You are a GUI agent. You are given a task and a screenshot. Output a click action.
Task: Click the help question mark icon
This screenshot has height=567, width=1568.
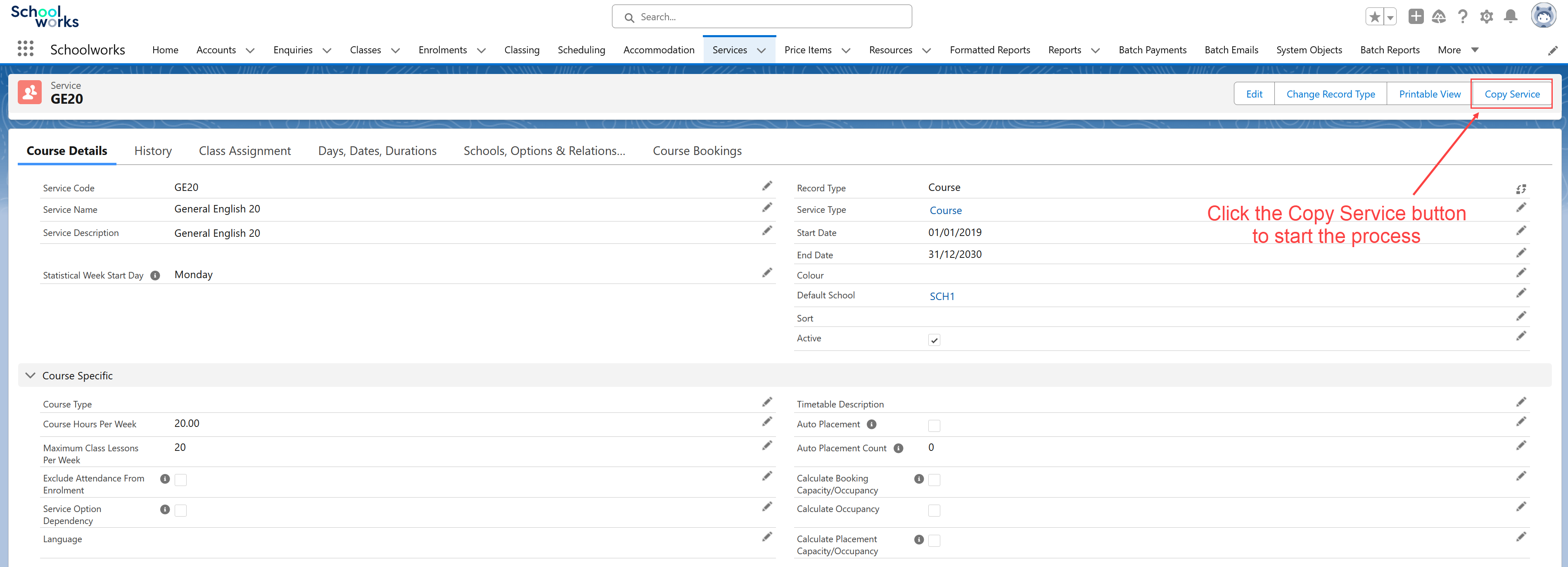click(1462, 17)
